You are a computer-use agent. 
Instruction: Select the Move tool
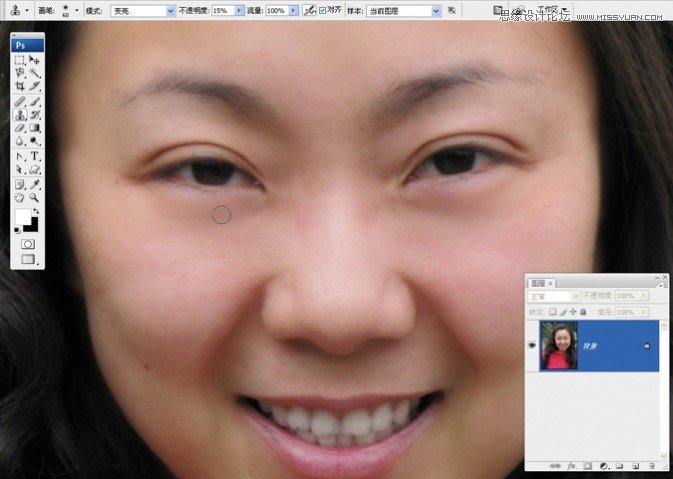[34, 60]
